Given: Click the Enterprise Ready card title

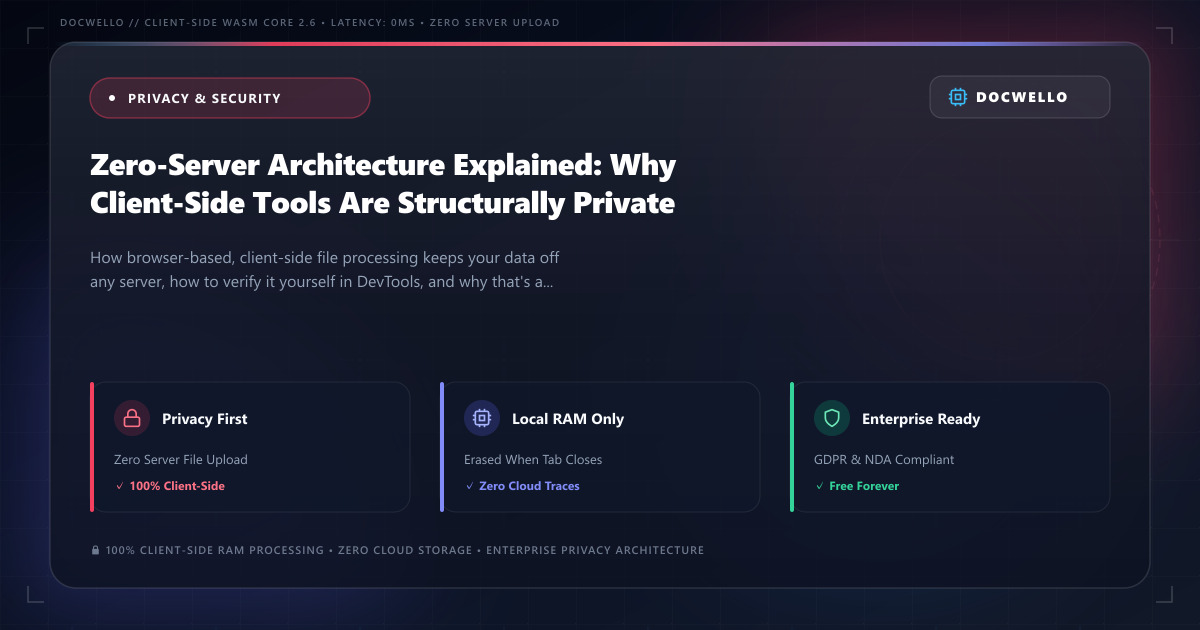Looking at the screenshot, I should click(921, 419).
